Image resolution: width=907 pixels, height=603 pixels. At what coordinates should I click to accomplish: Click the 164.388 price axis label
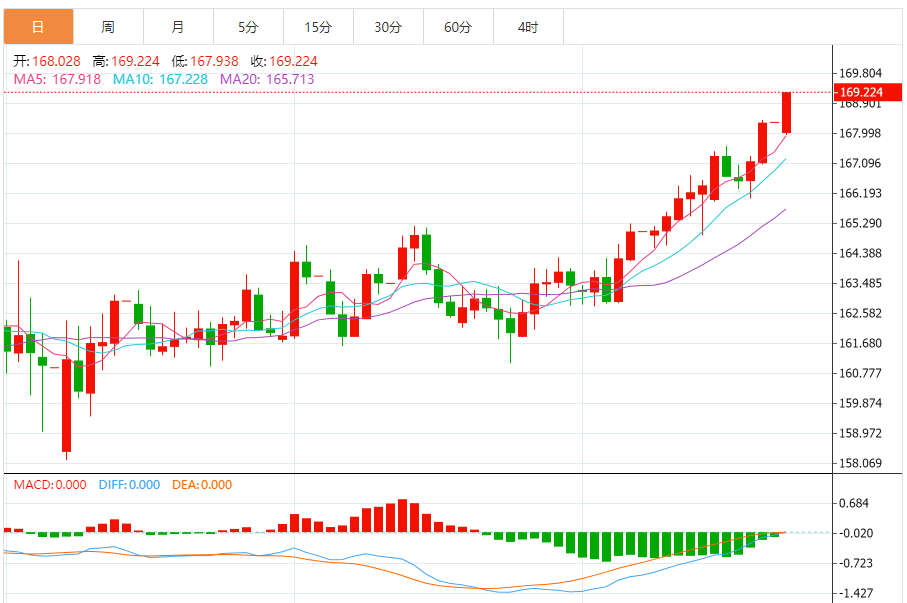pyautogui.click(x=860, y=253)
